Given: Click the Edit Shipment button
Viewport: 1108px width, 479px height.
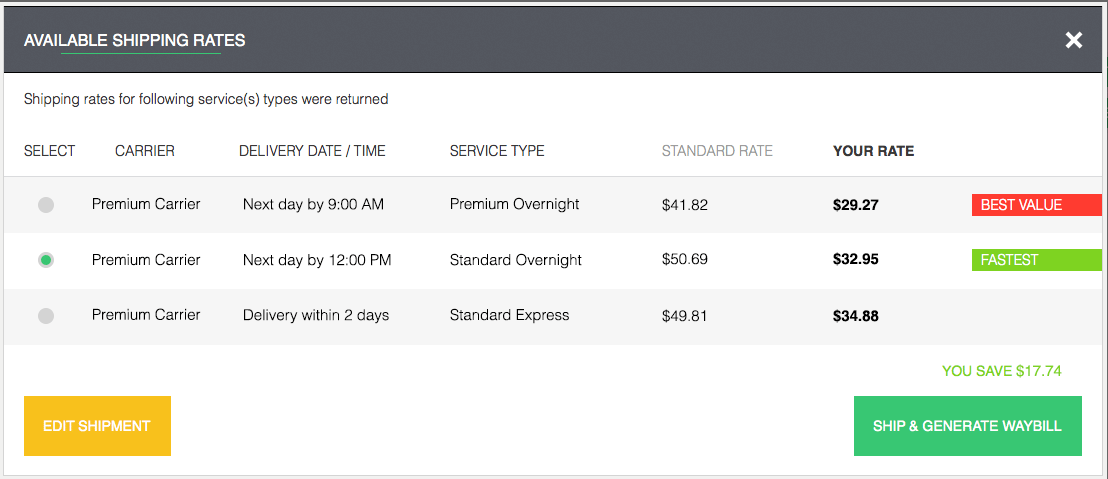Looking at the screenshot, I should (x=97, y=426).
